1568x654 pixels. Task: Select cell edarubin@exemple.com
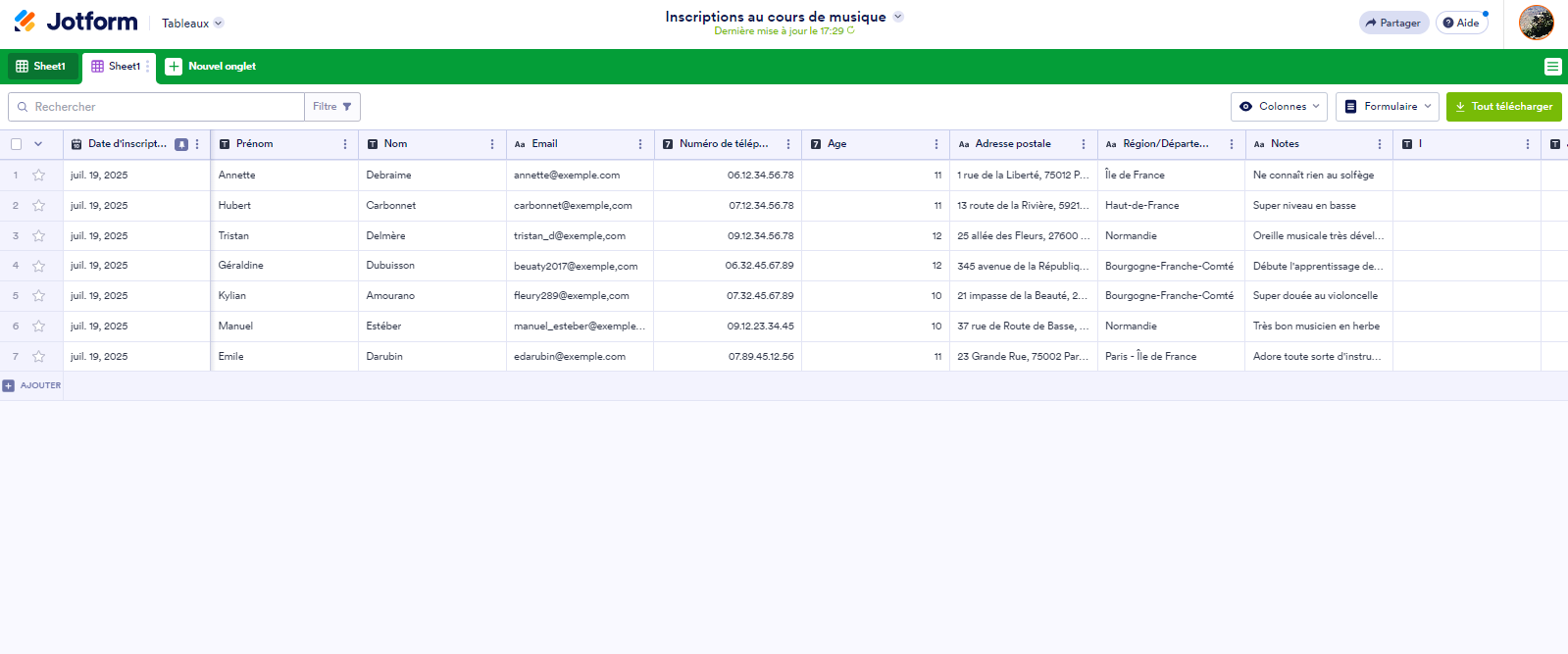click(580, 357)
